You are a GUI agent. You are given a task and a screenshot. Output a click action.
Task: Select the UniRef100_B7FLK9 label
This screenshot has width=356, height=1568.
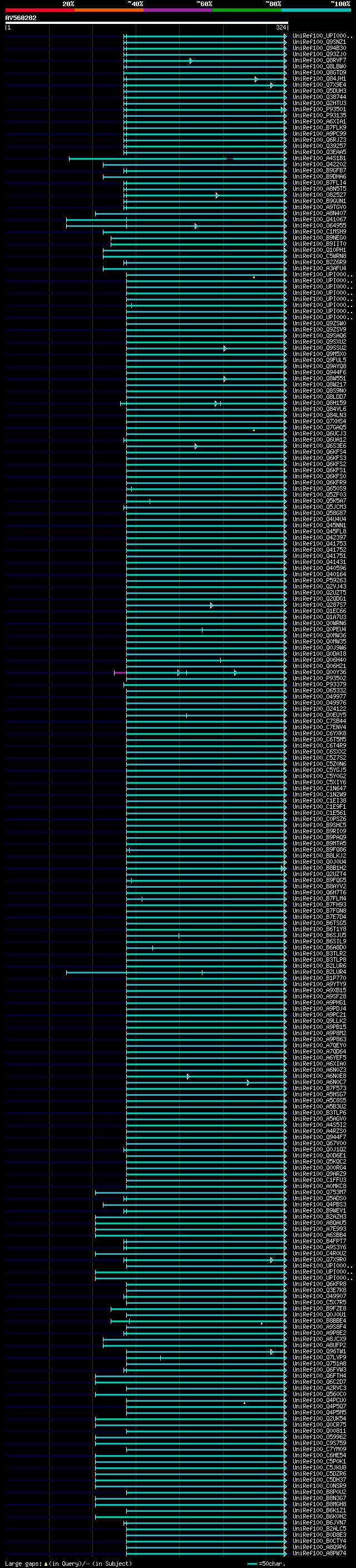[x=319, y=128]
